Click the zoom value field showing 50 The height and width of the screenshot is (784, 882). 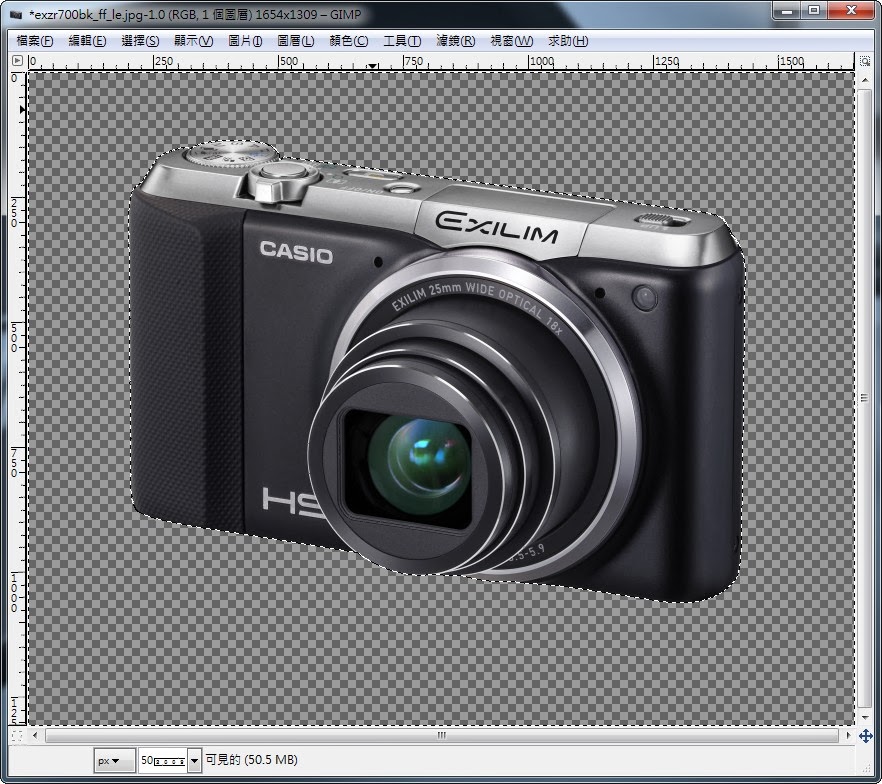(163, 761)
